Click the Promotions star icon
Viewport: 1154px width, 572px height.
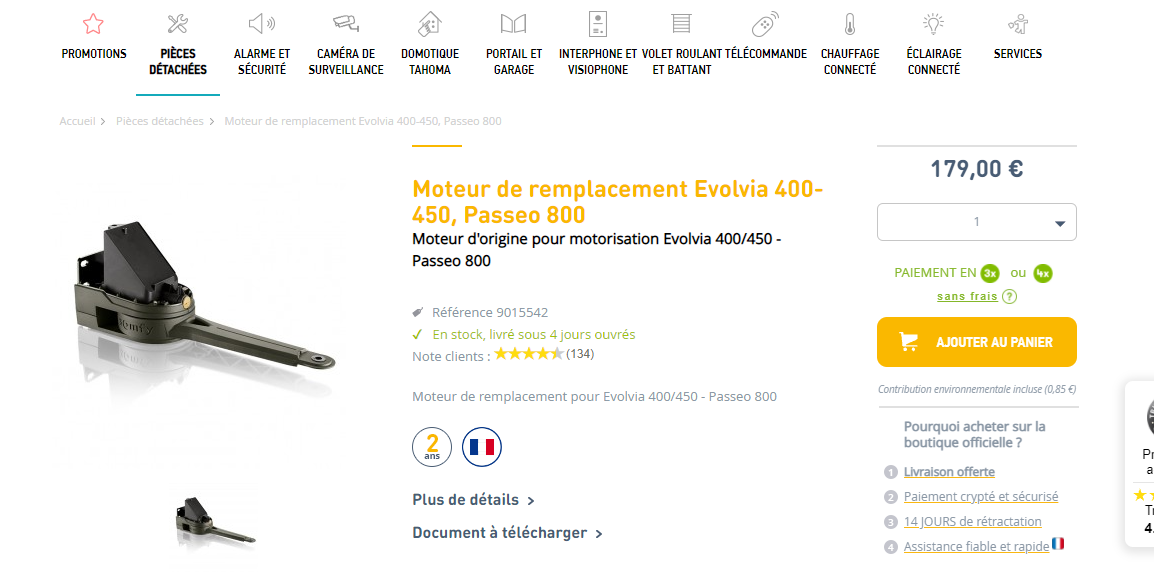93,24
